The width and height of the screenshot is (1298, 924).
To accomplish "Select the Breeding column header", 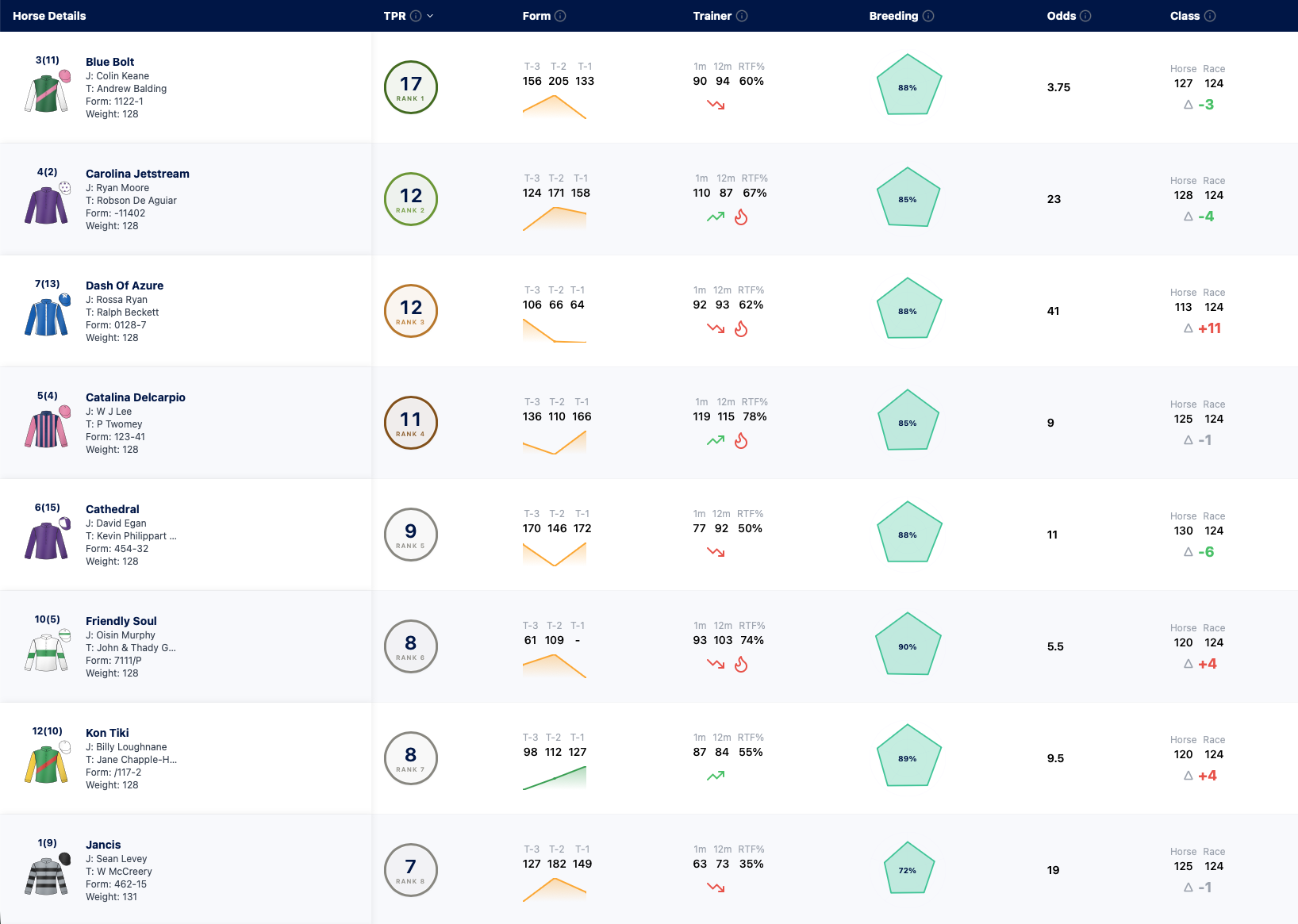I will click(893, 16).
